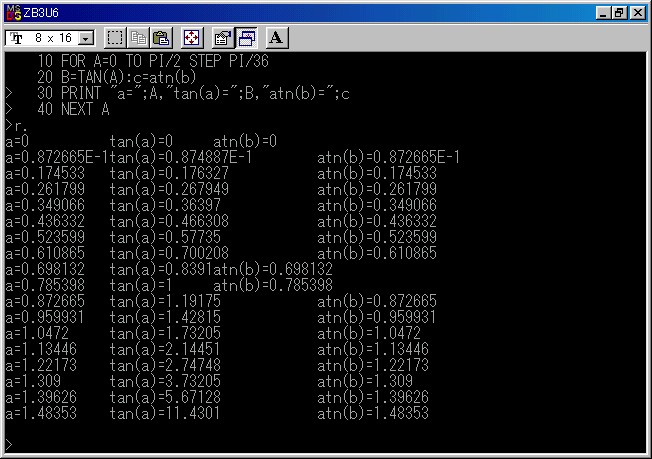Click the line 30 PRINT statement

pyautogui.click(x=193, y=94)
